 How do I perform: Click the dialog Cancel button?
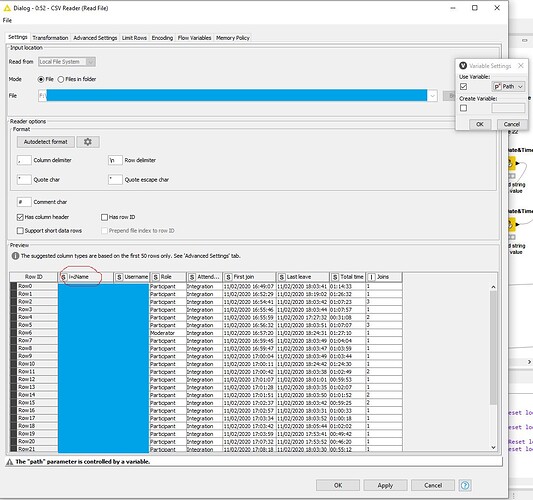[433, 485]
